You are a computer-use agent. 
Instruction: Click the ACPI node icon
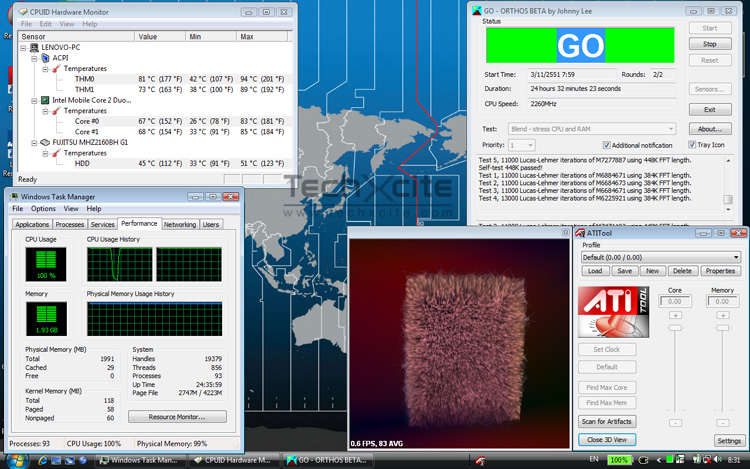45,58
